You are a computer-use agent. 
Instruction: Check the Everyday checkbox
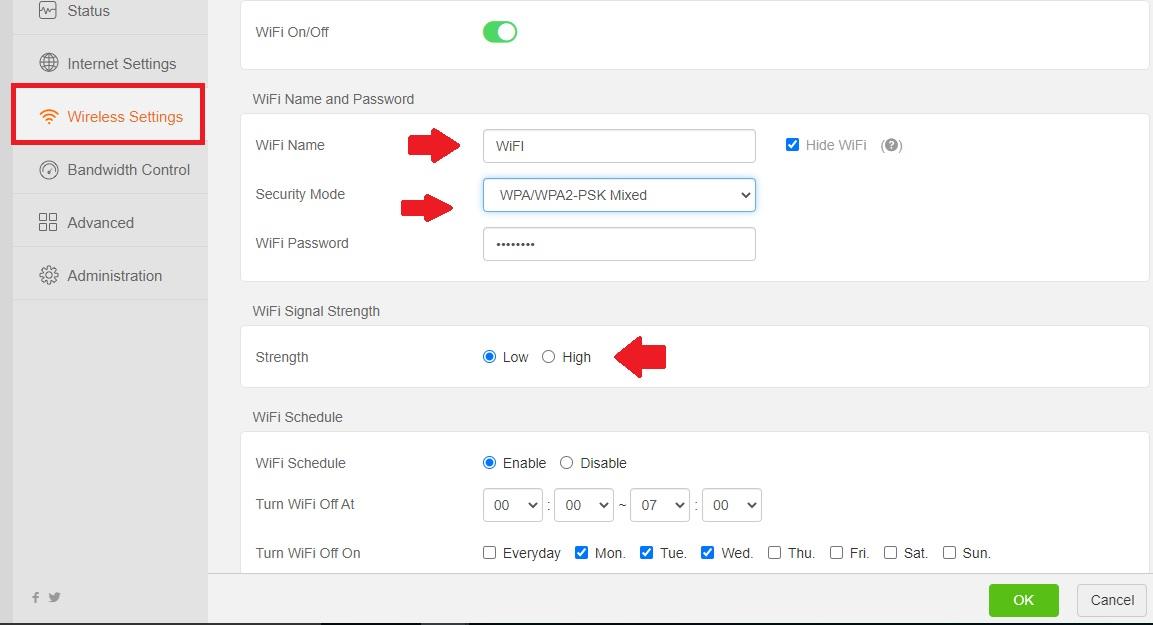click(489, 552)
